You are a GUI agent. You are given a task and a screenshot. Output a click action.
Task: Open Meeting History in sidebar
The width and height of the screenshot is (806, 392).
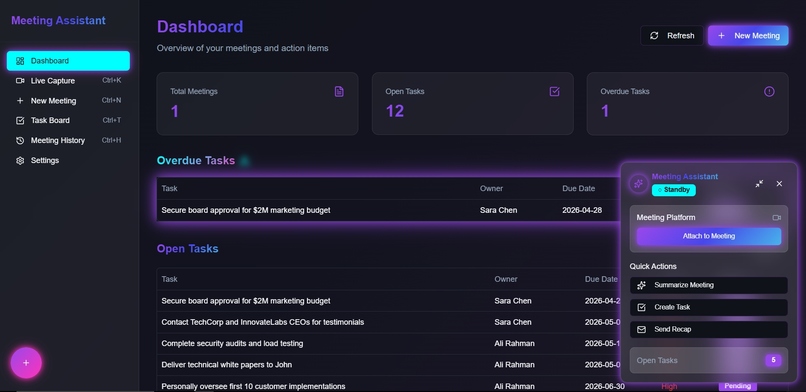coord(68,140)
